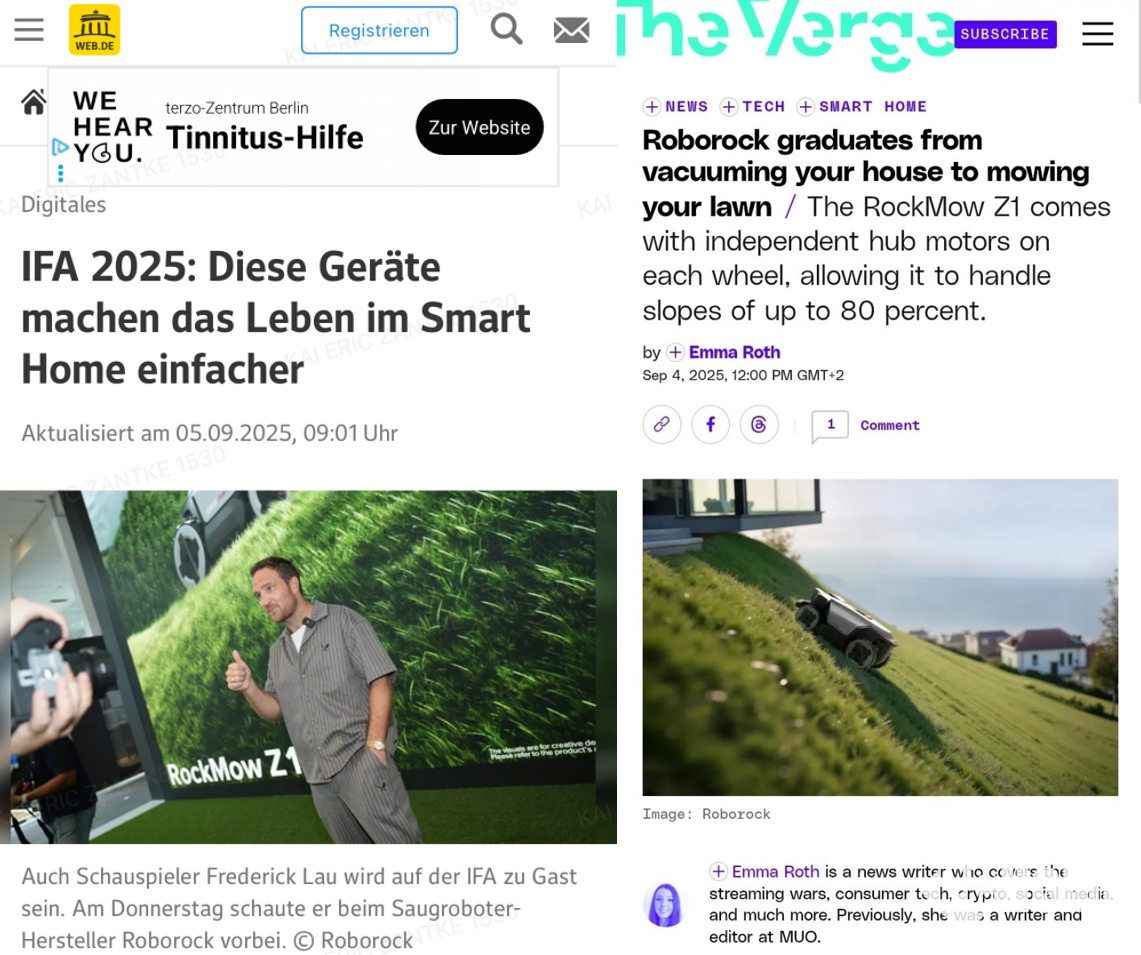1141x955 pixels.
Task: Open the Comment link
Action: pos(889,425)
